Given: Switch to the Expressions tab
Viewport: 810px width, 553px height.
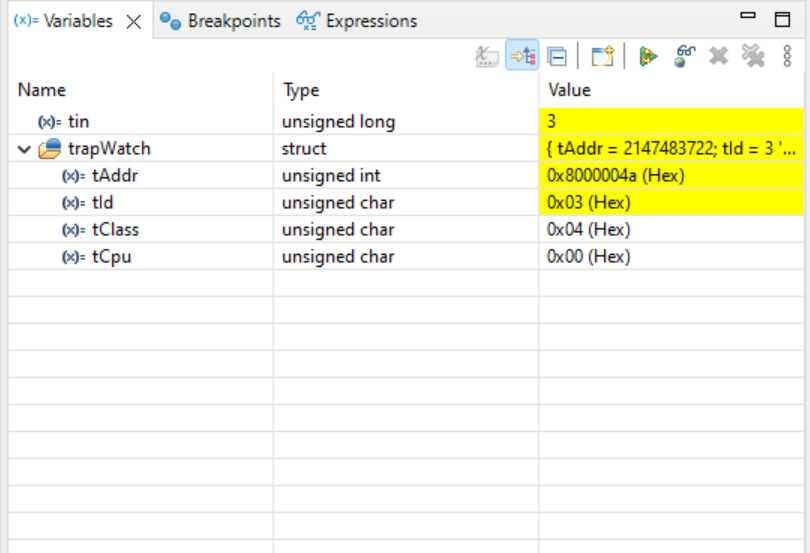Looking at the screenshot, I should (x=358, y=21).
